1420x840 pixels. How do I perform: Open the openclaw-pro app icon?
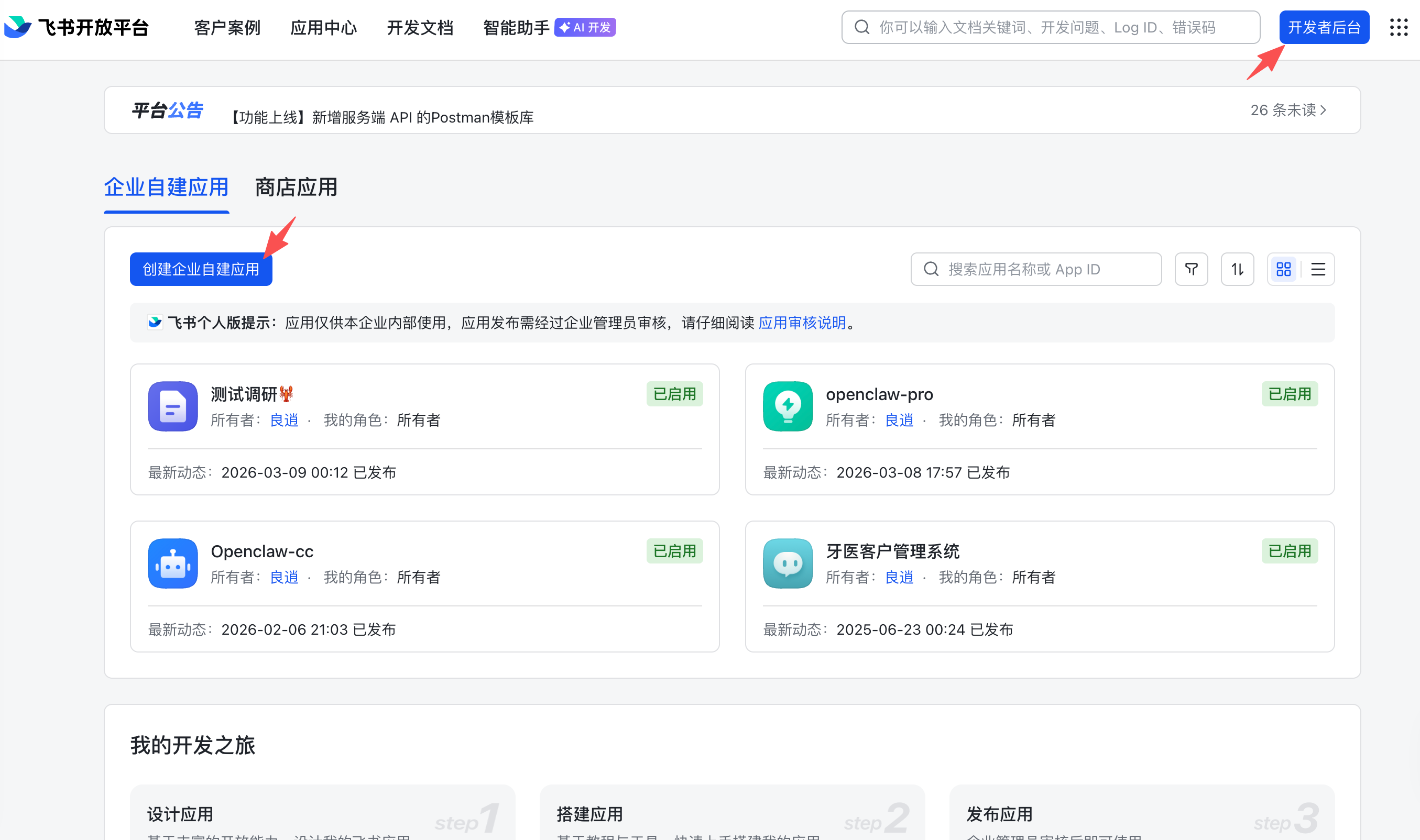788,406
